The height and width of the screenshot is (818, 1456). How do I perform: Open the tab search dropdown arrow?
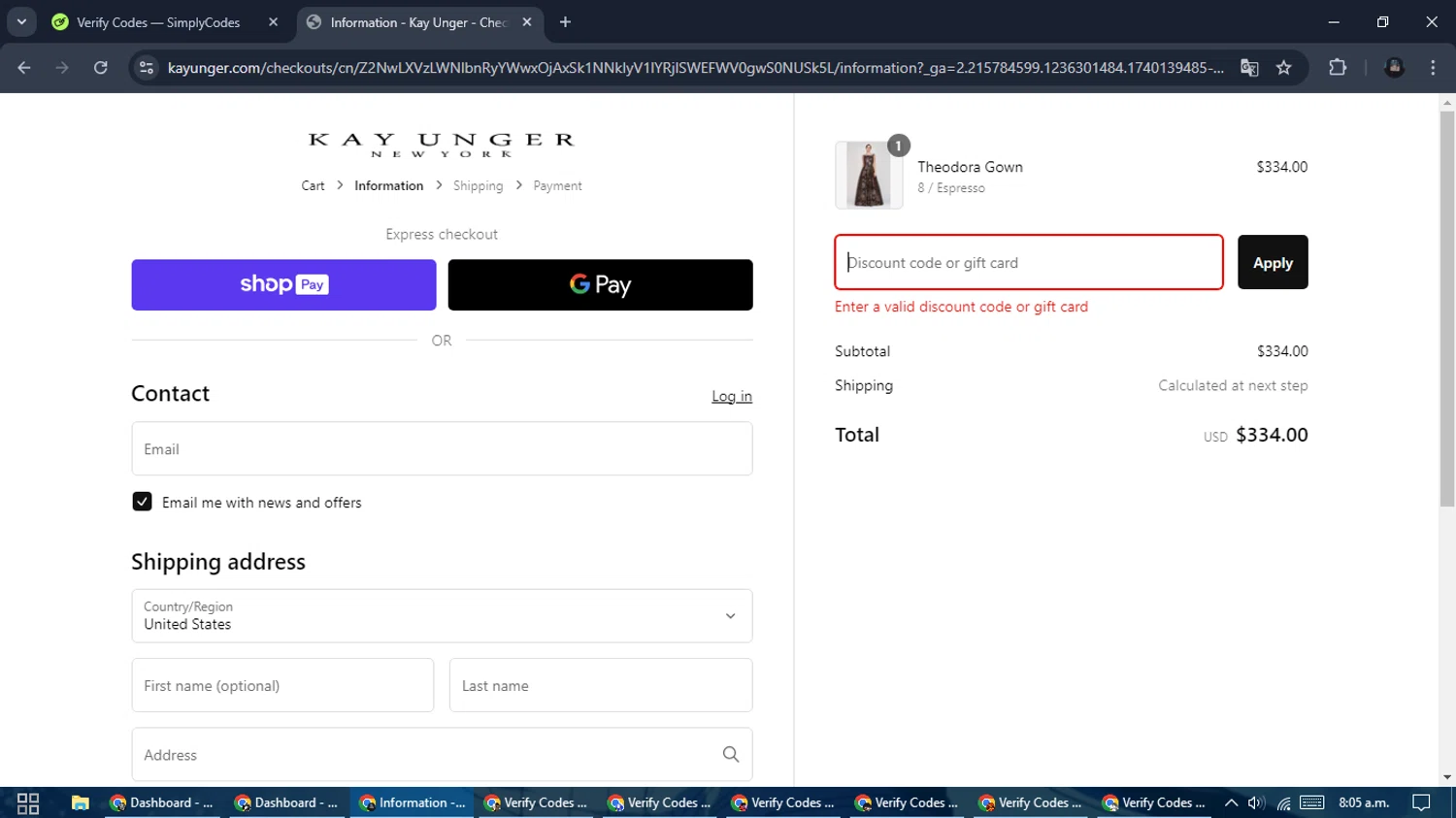click(x=21, y=22)
